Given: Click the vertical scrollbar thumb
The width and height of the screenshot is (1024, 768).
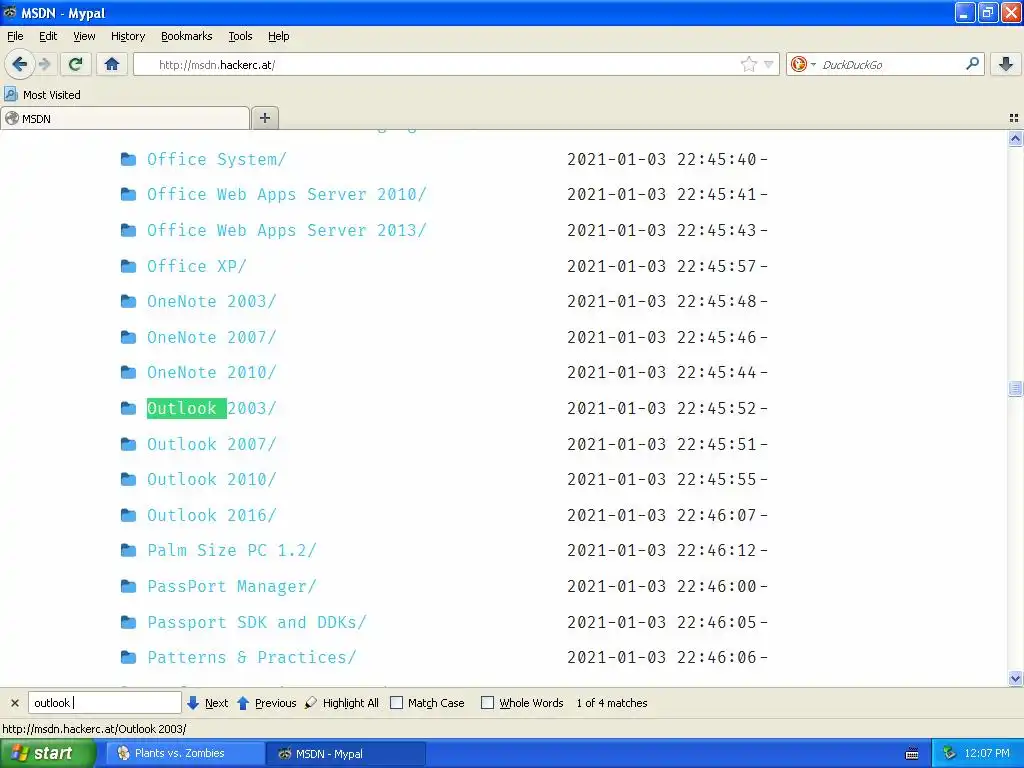Looking at the screenshot, I should [1015, 389].
